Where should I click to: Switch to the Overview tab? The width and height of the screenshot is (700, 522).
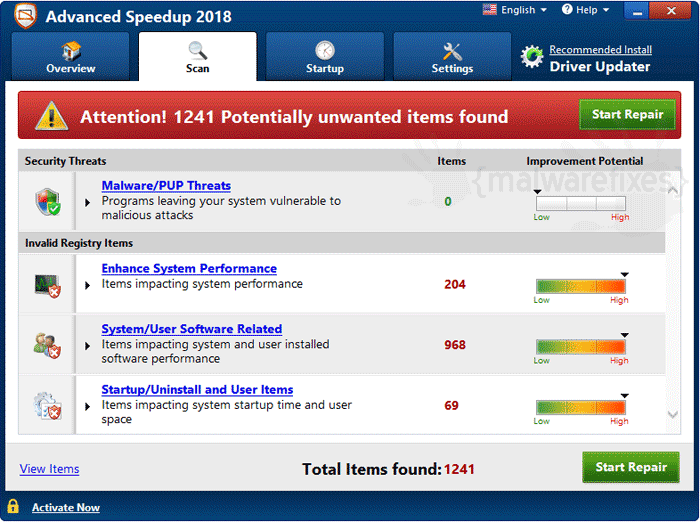[71, 56]
